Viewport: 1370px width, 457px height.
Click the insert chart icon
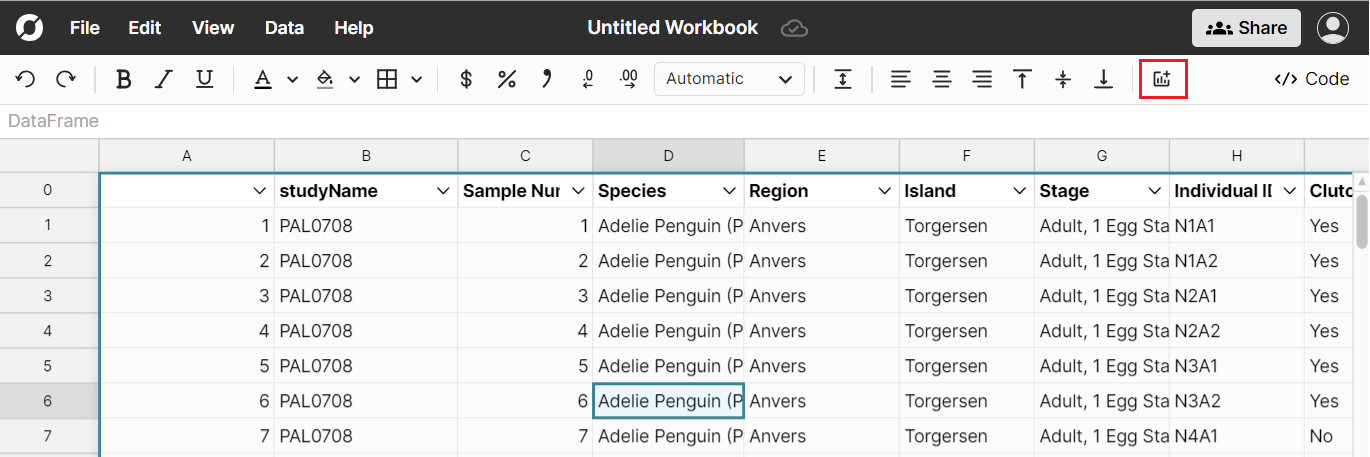coord(1162,79)
